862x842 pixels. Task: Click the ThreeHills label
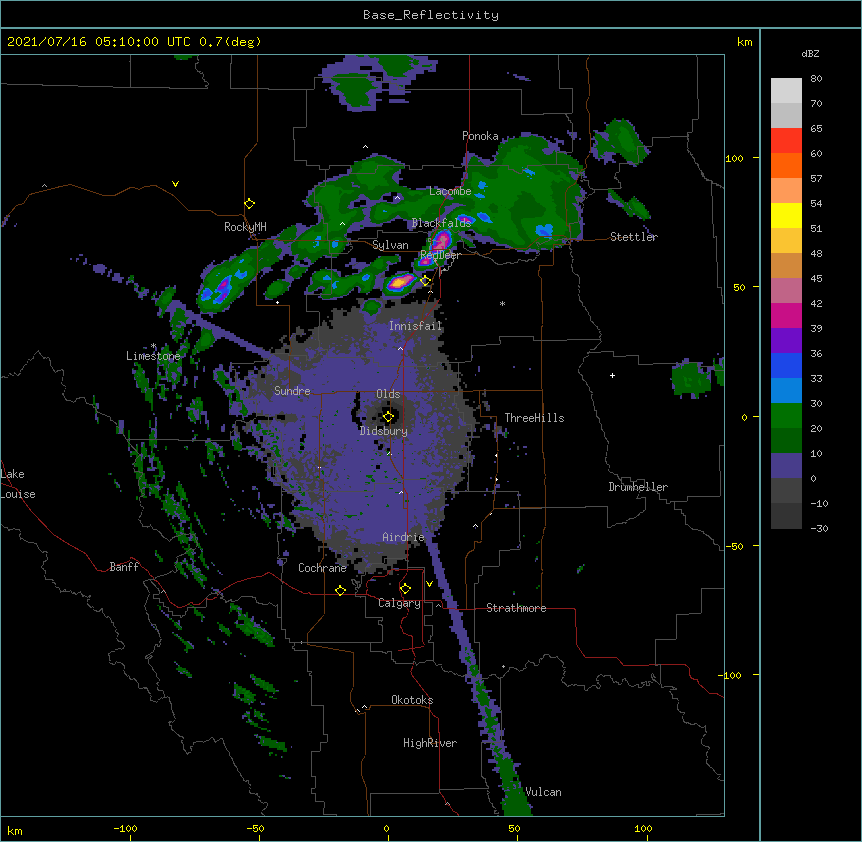pos(534,418)
